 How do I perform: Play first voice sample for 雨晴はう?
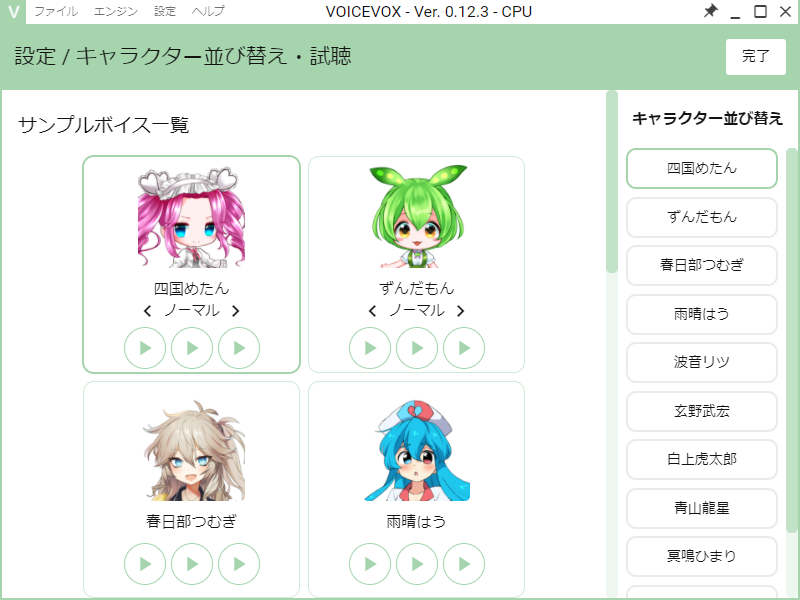pos(370,564)
